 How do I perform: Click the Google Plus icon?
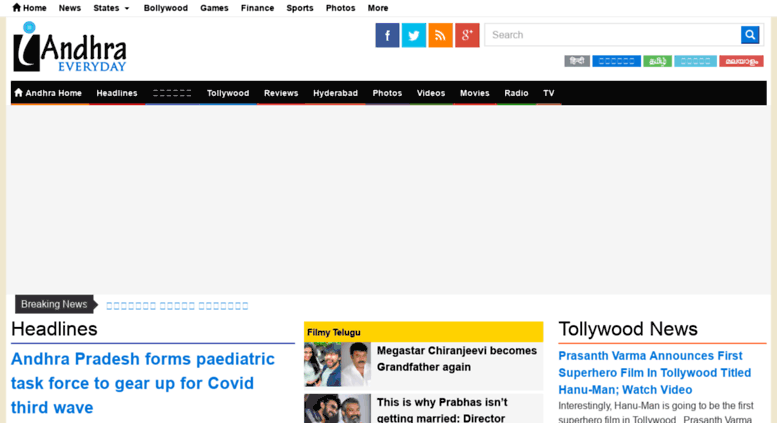click(467, 35)
